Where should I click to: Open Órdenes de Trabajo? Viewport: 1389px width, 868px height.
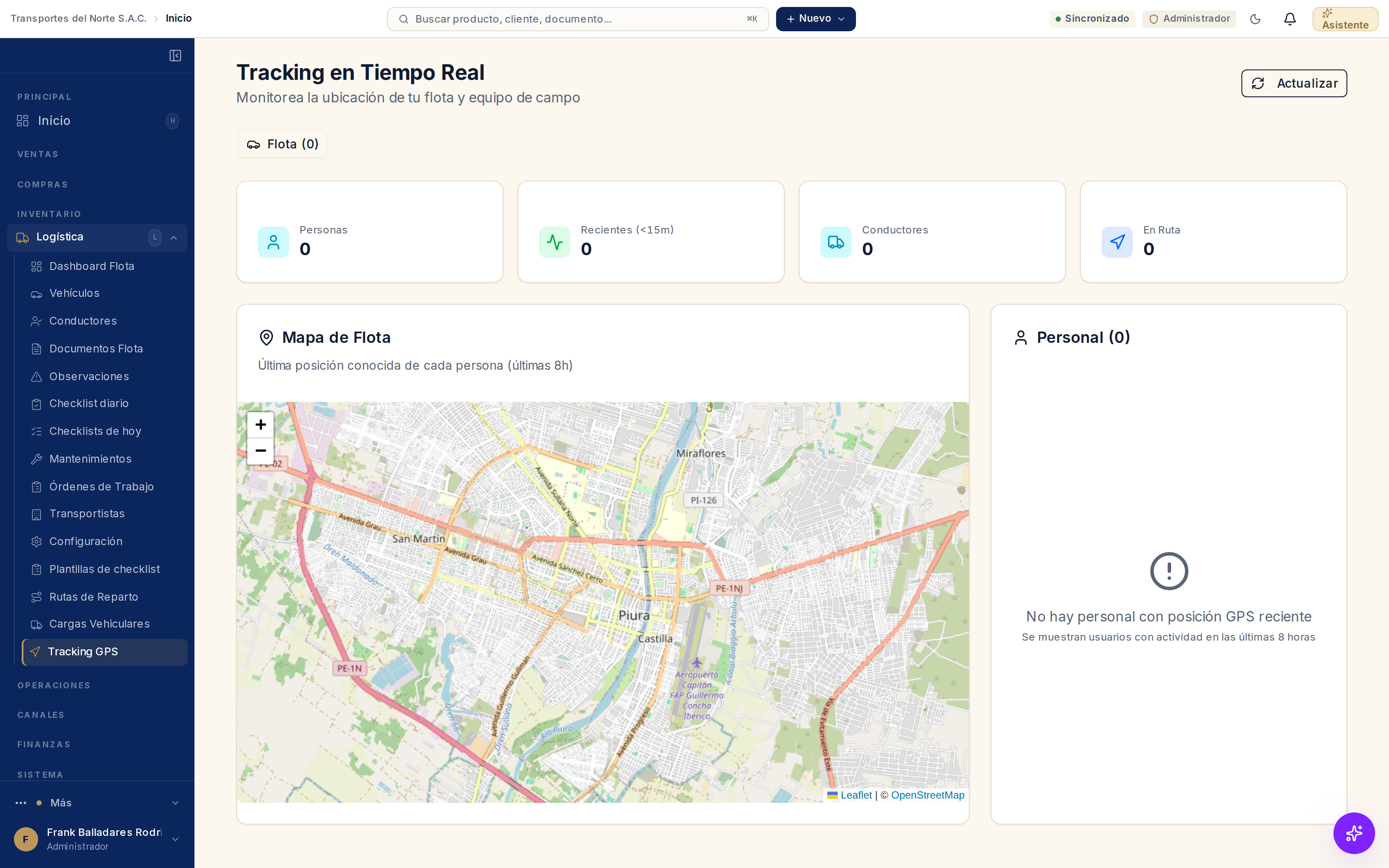coord(105,486)
